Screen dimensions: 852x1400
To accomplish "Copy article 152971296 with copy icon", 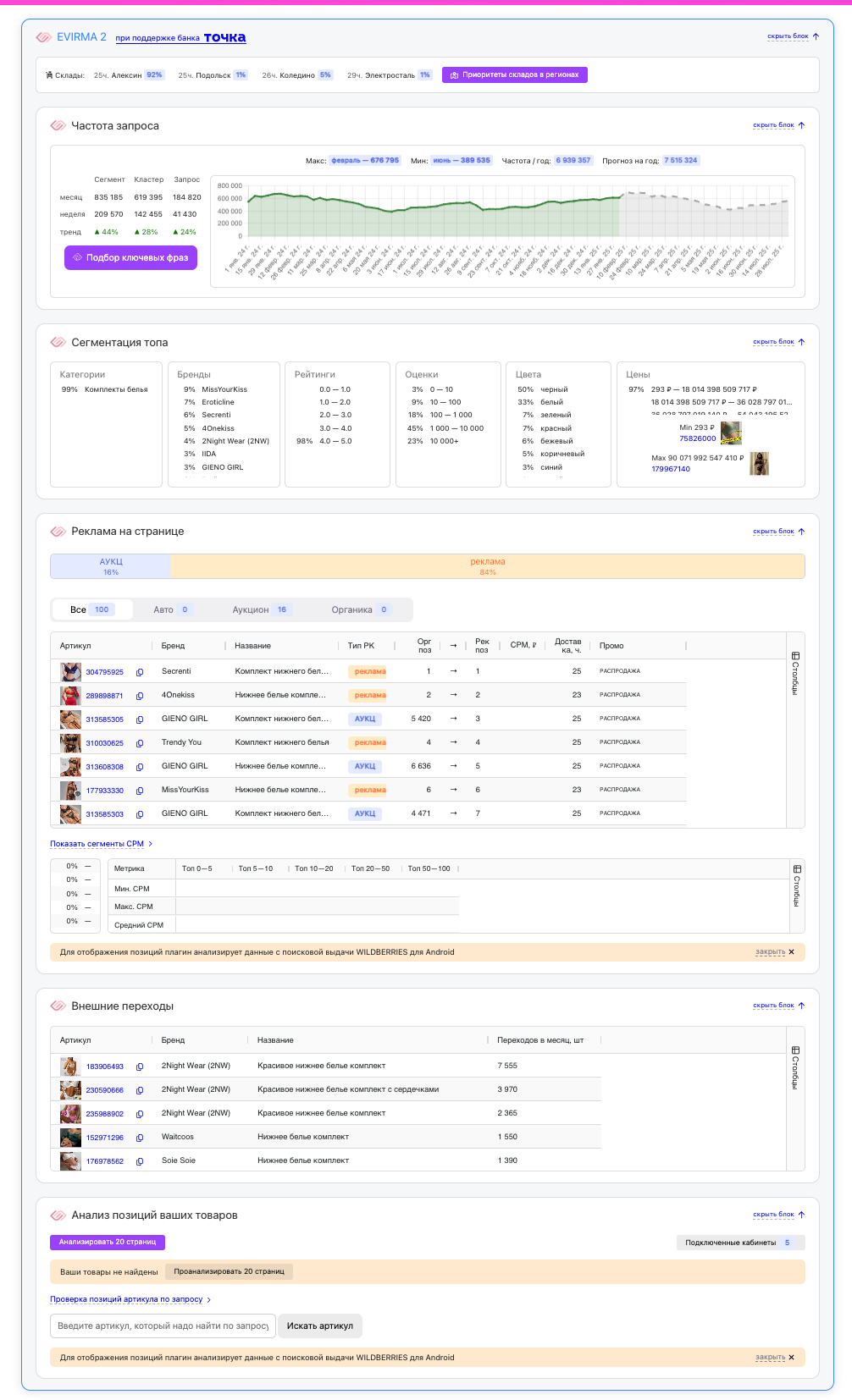I will coord(140,1138).
